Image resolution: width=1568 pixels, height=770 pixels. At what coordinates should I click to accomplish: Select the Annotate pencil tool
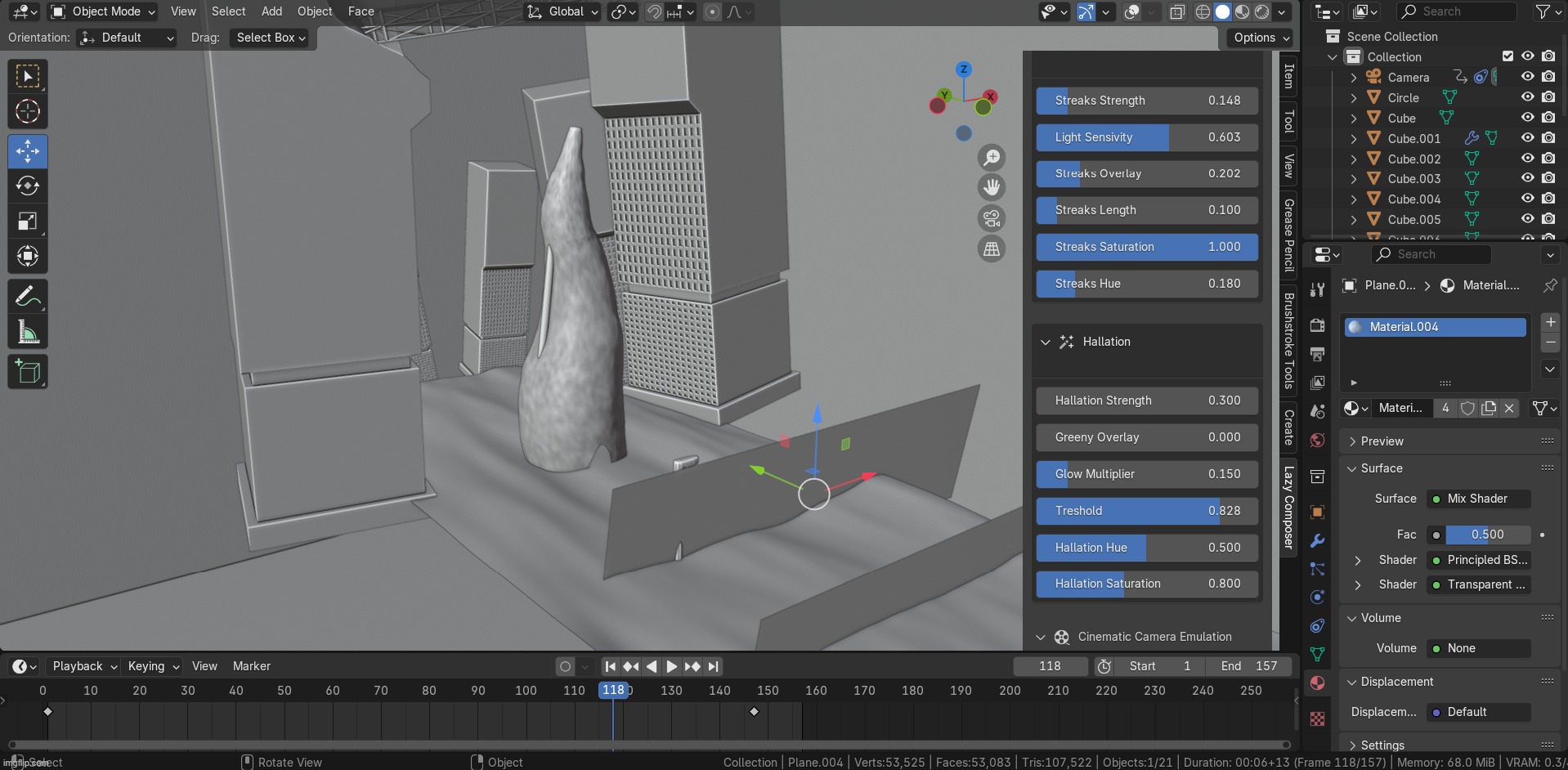28,297
